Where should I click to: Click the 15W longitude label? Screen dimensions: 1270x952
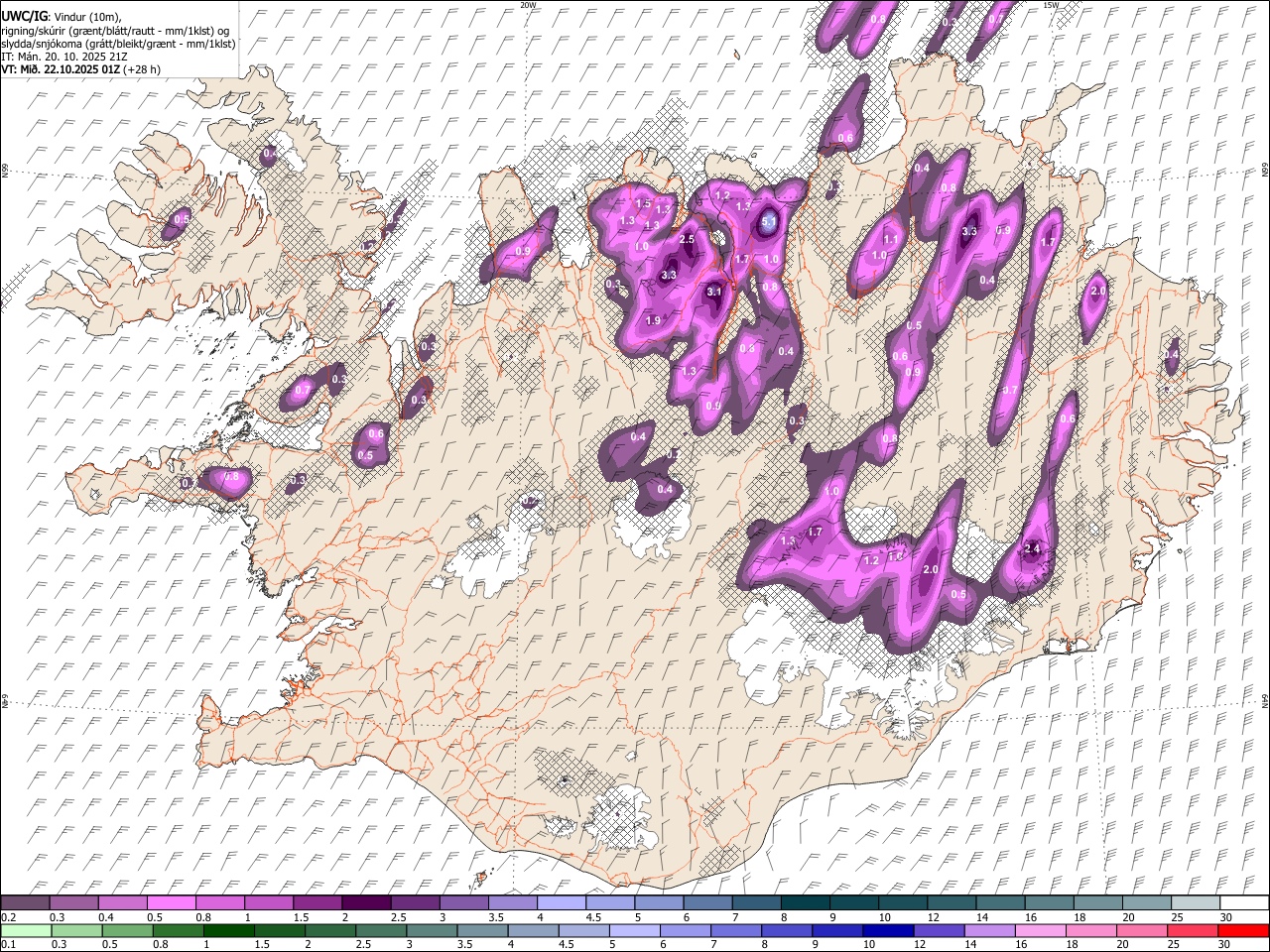click(x=1051, y=5)
